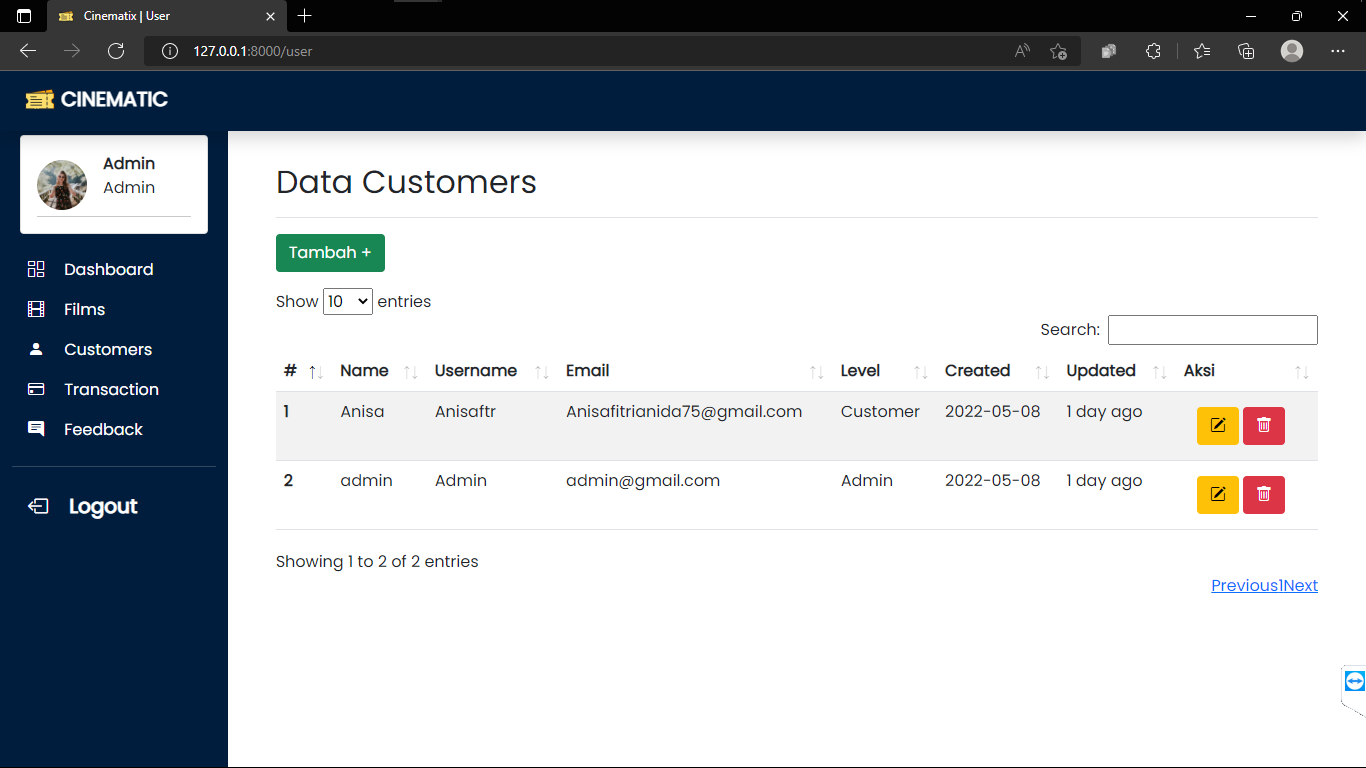The image size is (1366, 768).
Task: Open Customers from the sidebar menu
Action: (x=108, y=349)
